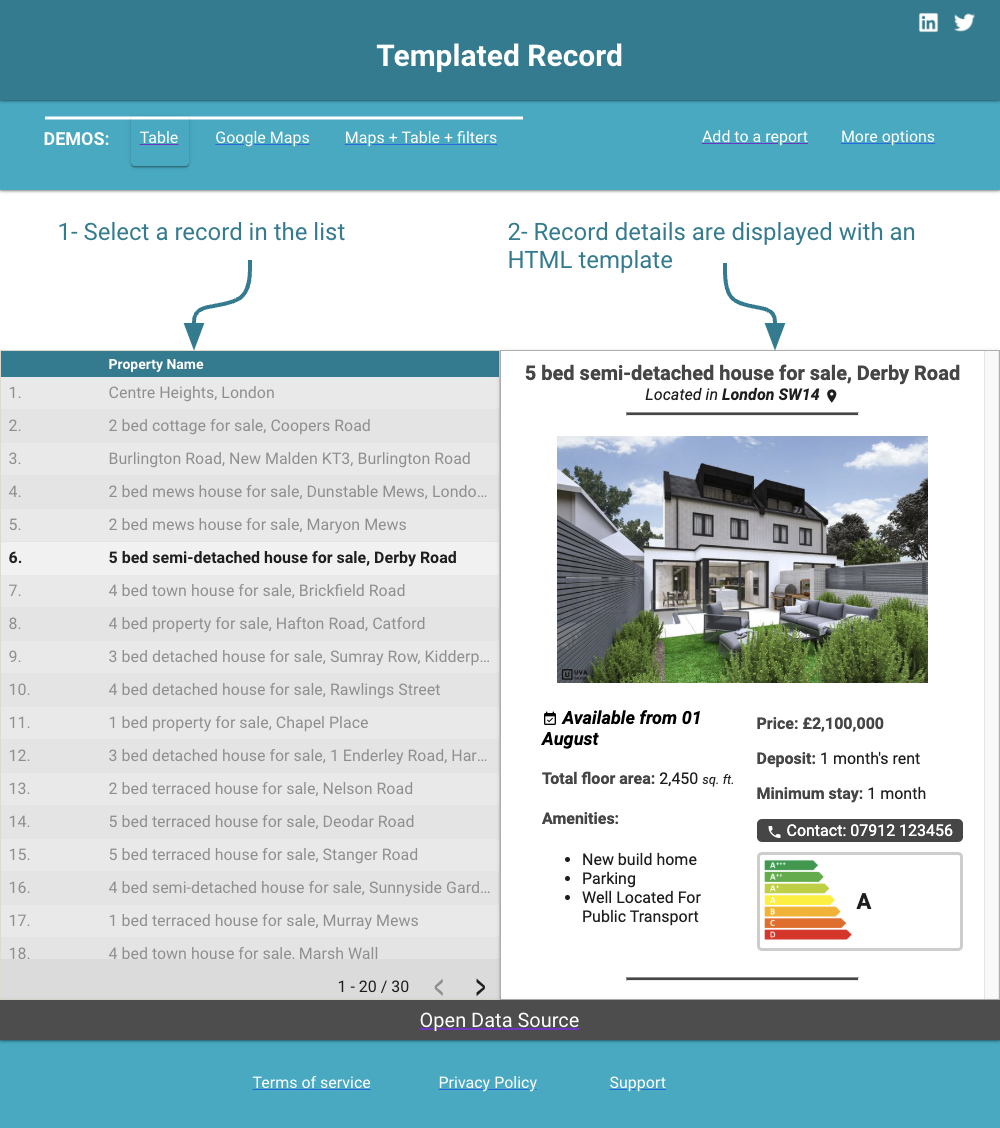Open the LinkedIn icon in header
This screenshot has height=1128, width=1000.
click(x=928, y=23)
